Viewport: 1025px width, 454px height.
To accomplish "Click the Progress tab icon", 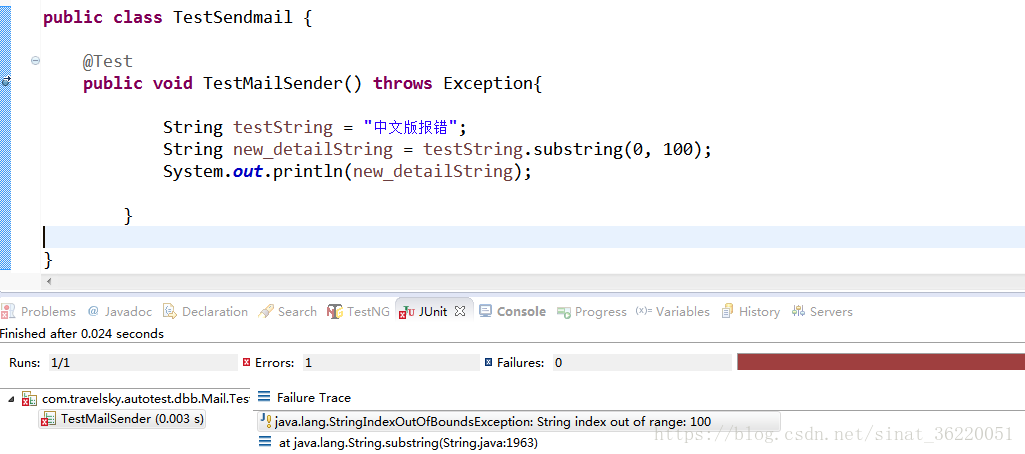I will point(563,312).
